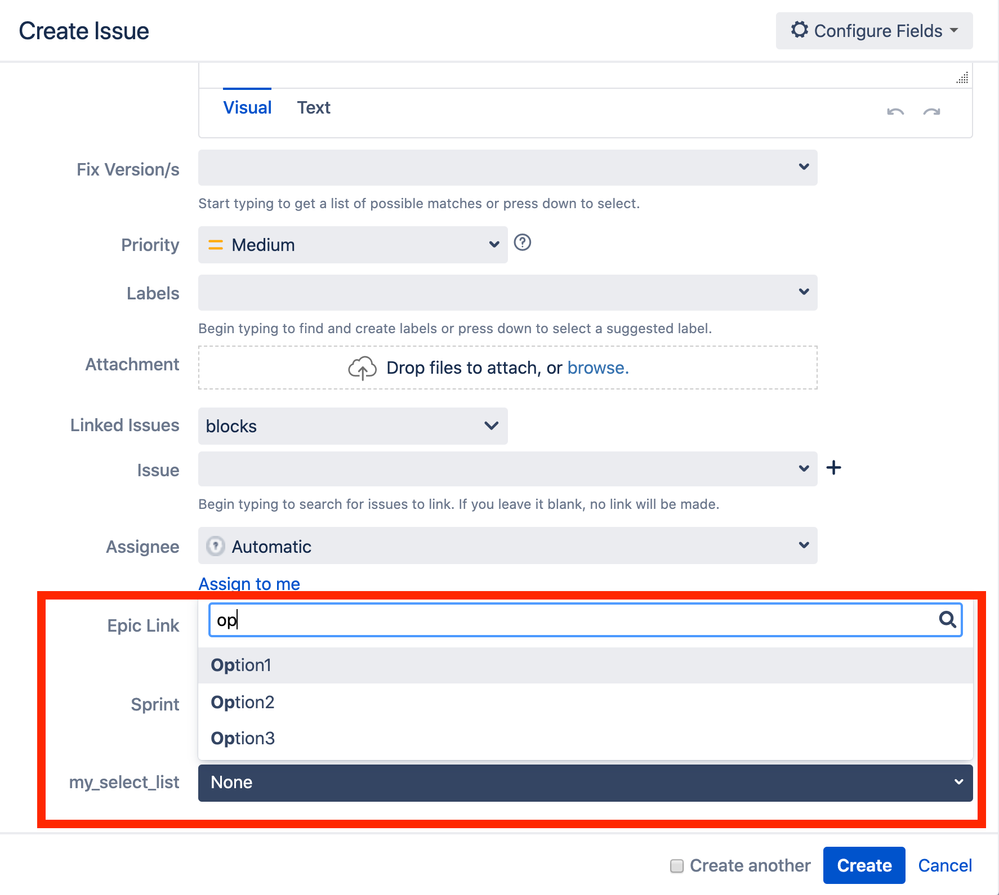
Task: Click the cloud upload icon in Attachment area
Action: (x=362, y=368)
